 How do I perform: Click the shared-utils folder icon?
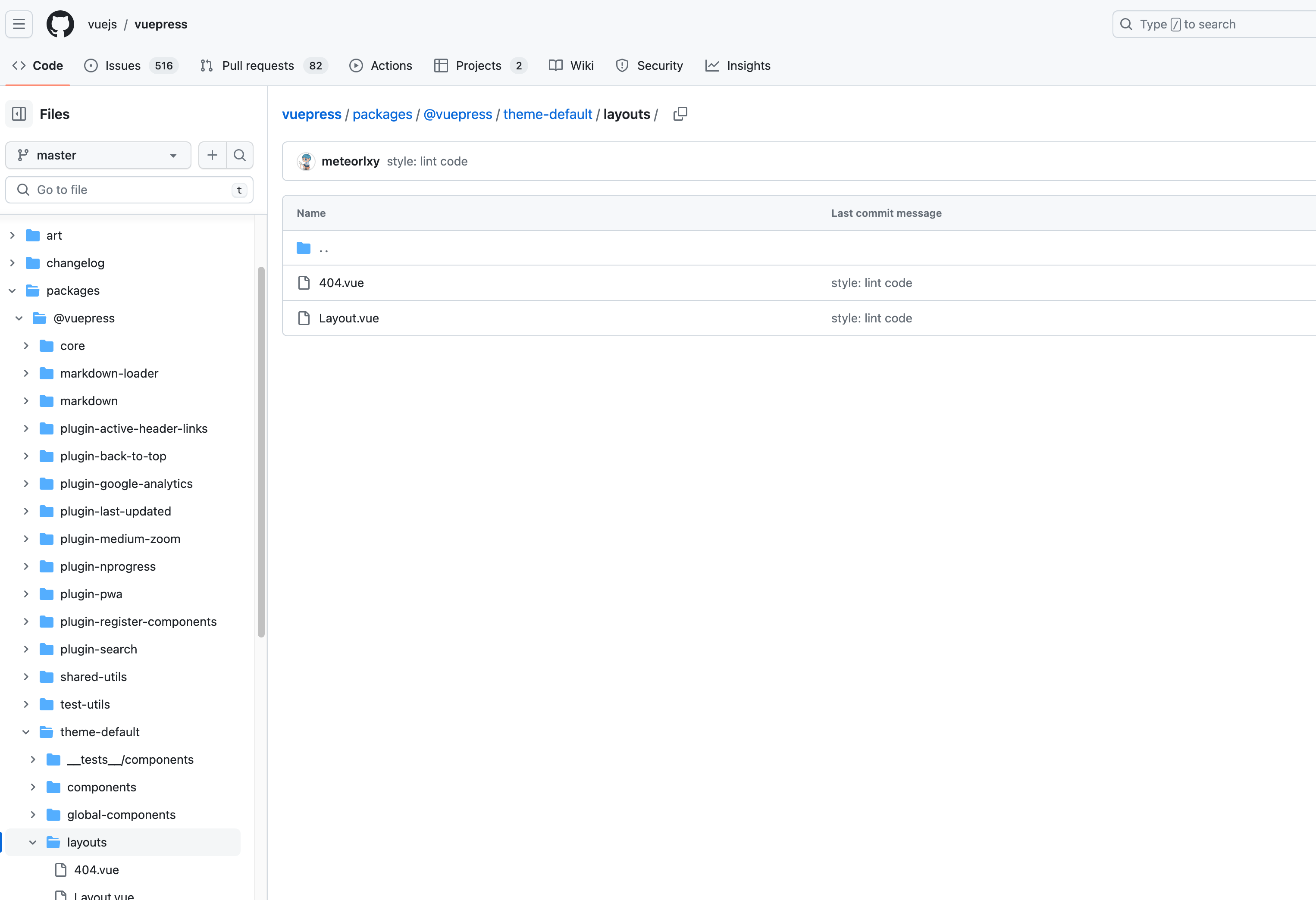(47, 676)
